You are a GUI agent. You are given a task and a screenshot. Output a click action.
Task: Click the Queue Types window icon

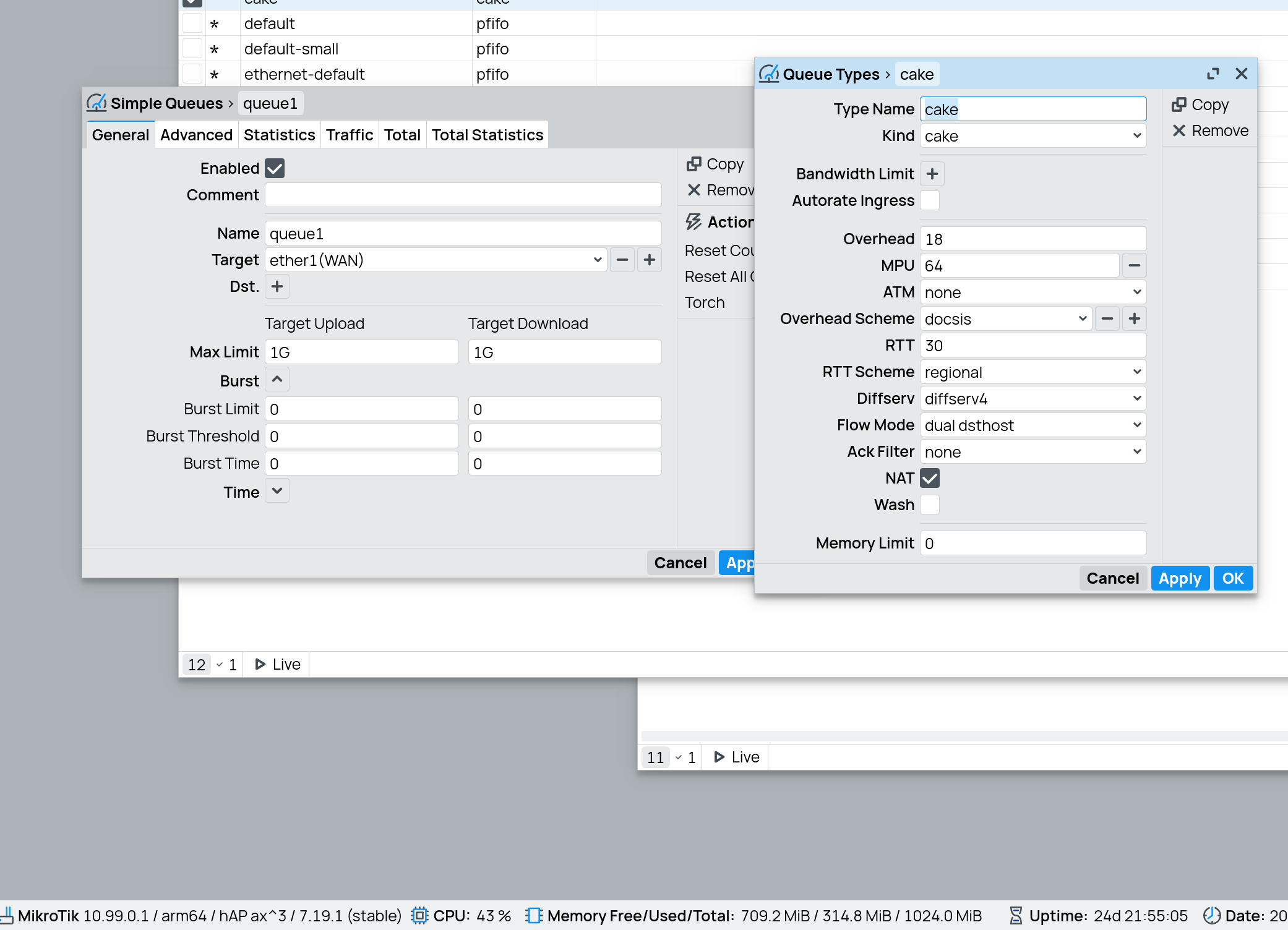(x=769, y=74)
